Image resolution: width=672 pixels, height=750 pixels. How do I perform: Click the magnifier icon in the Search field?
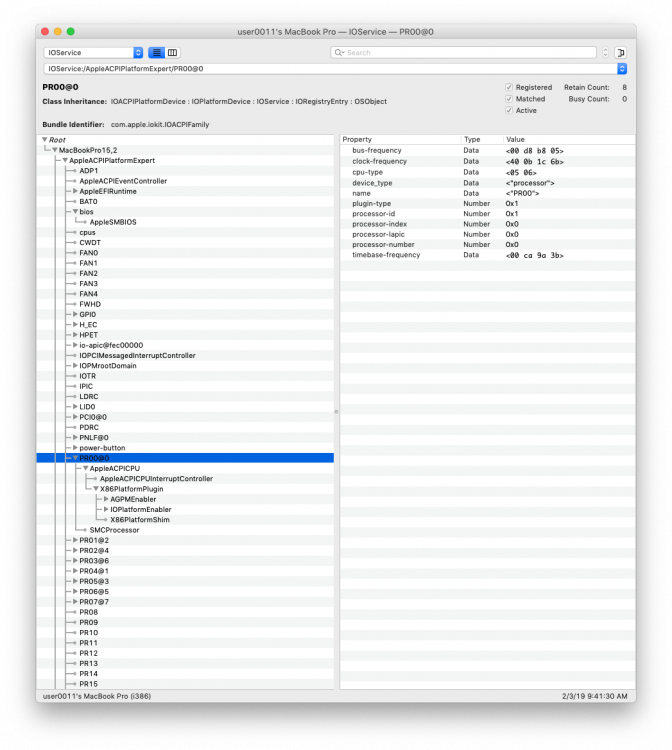339,53
